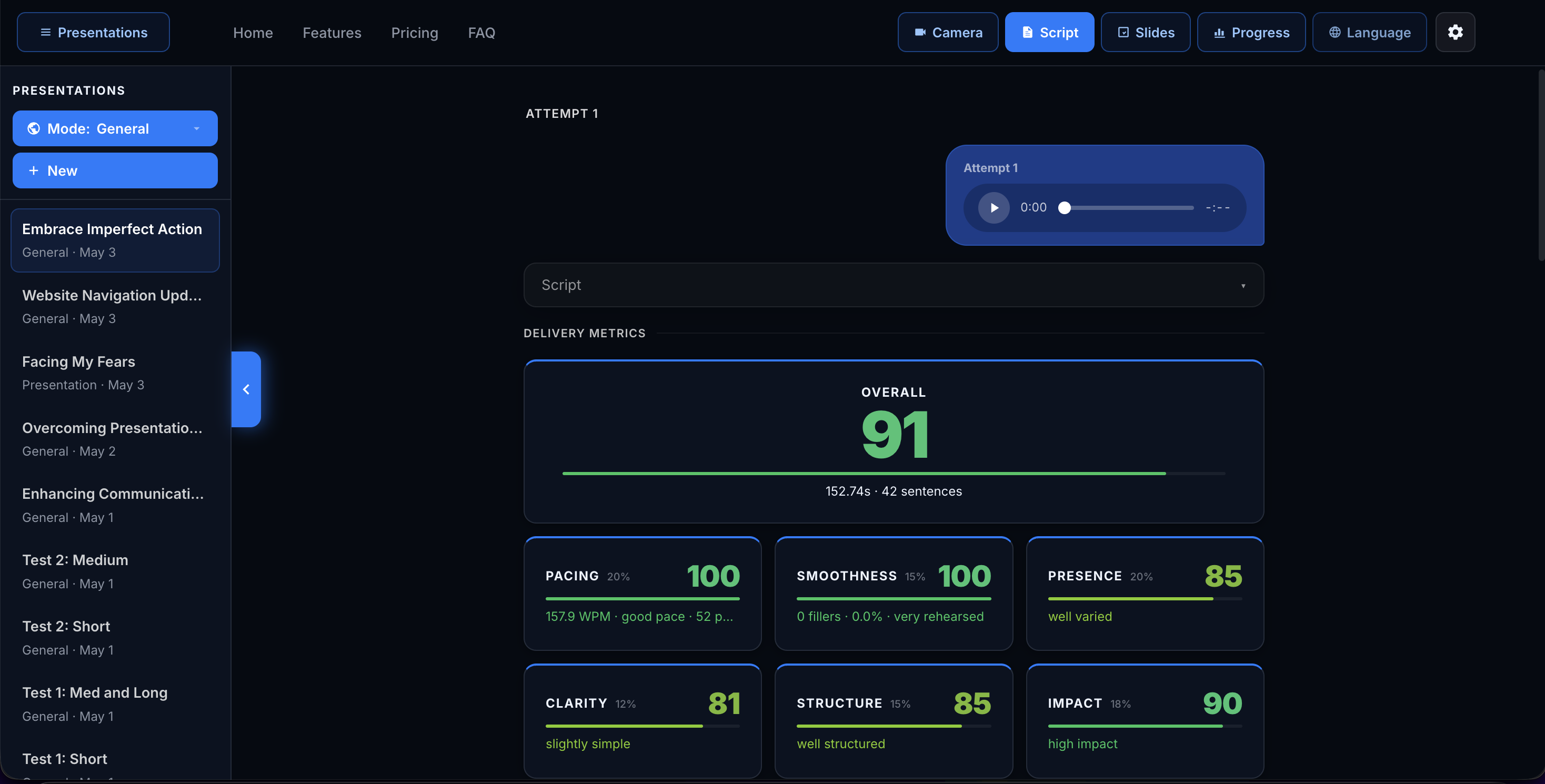Click the 'high impact' label

[x=1082, y=744]
